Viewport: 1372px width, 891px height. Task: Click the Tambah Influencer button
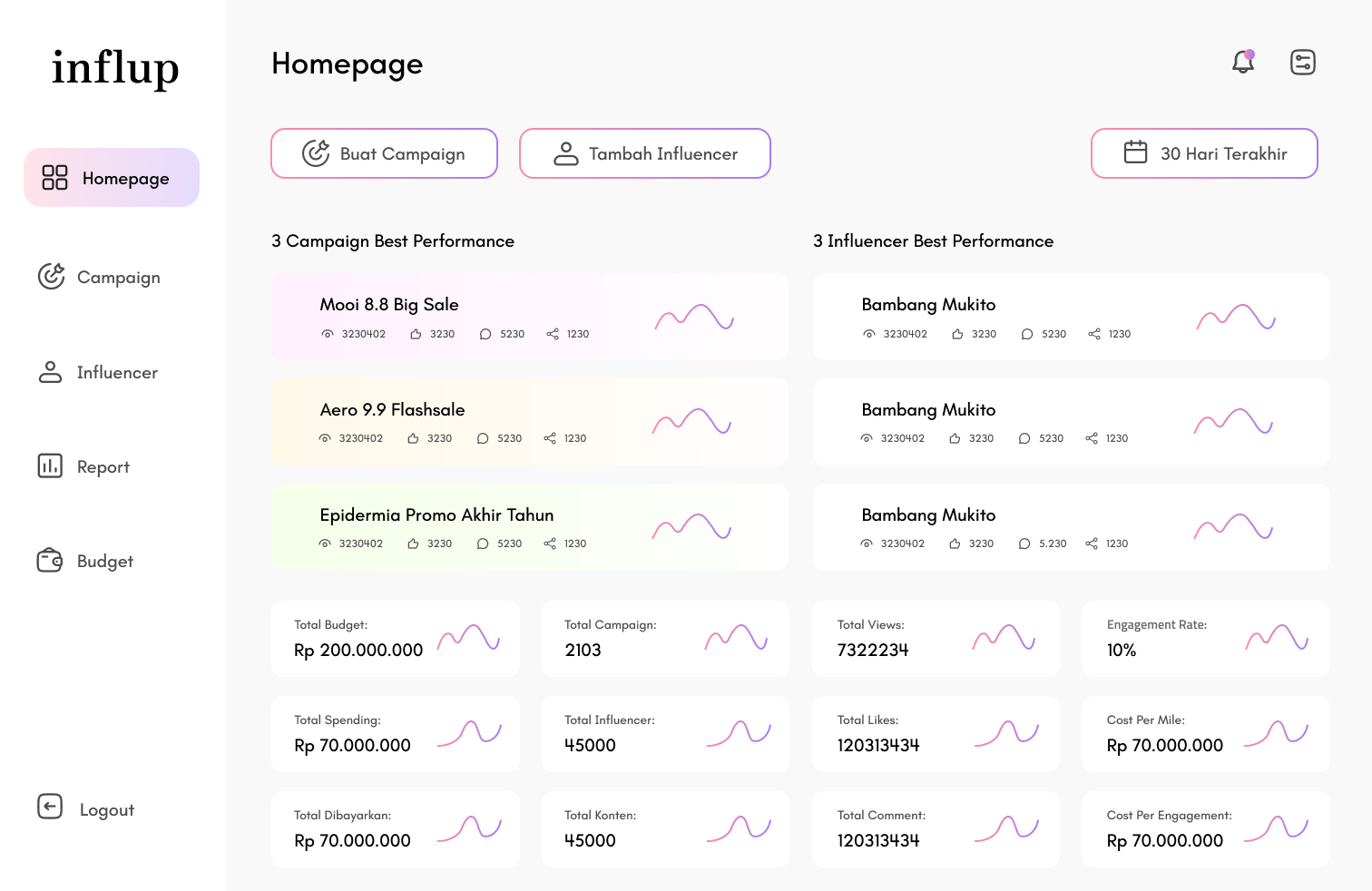pos(644,153)
